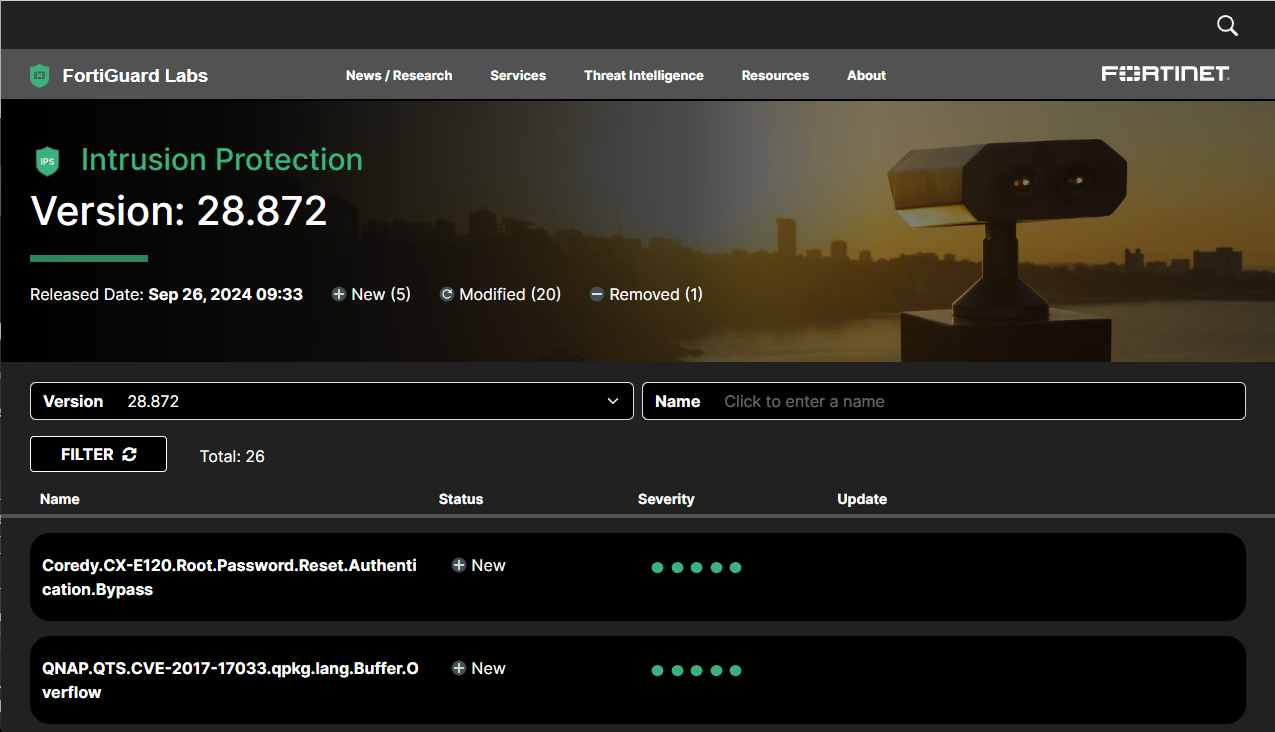Click the severity dots for Coredy entry
The image size is (1275, 732).
[696, 566]
